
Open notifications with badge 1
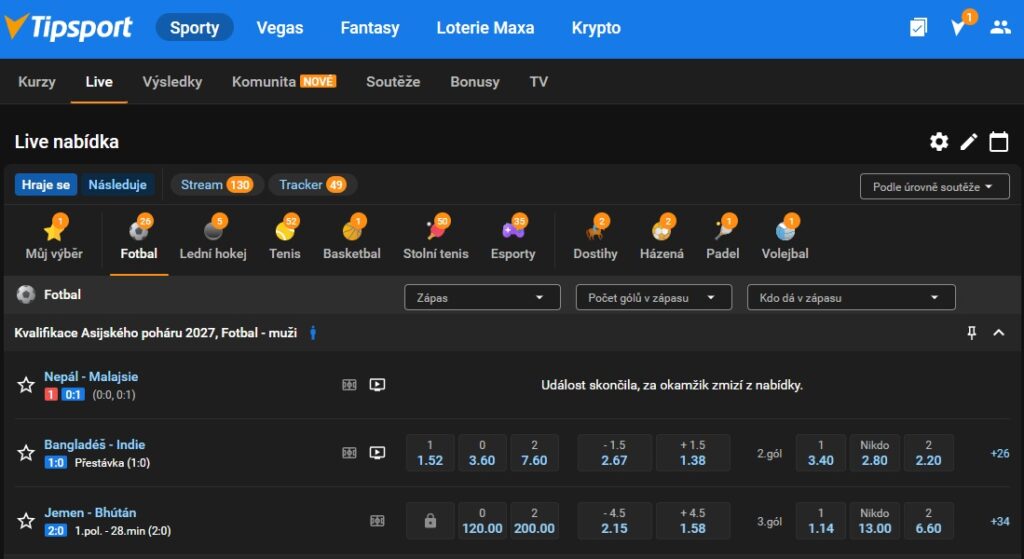958,28
